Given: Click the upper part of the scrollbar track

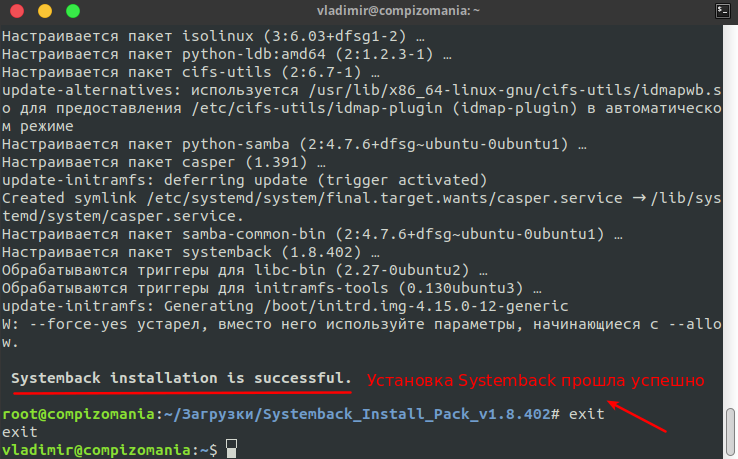Looking at the screenshot, I should click(731, 150).
